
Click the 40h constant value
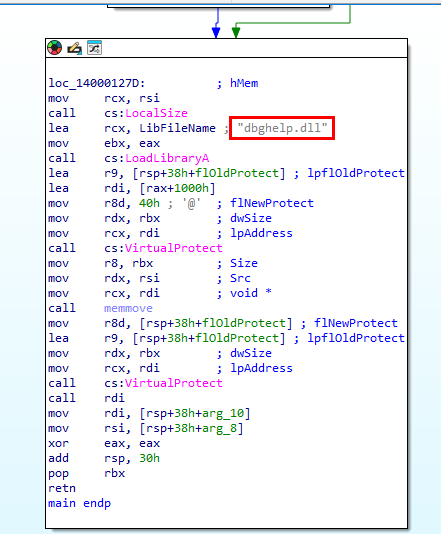tap(149, 203)
